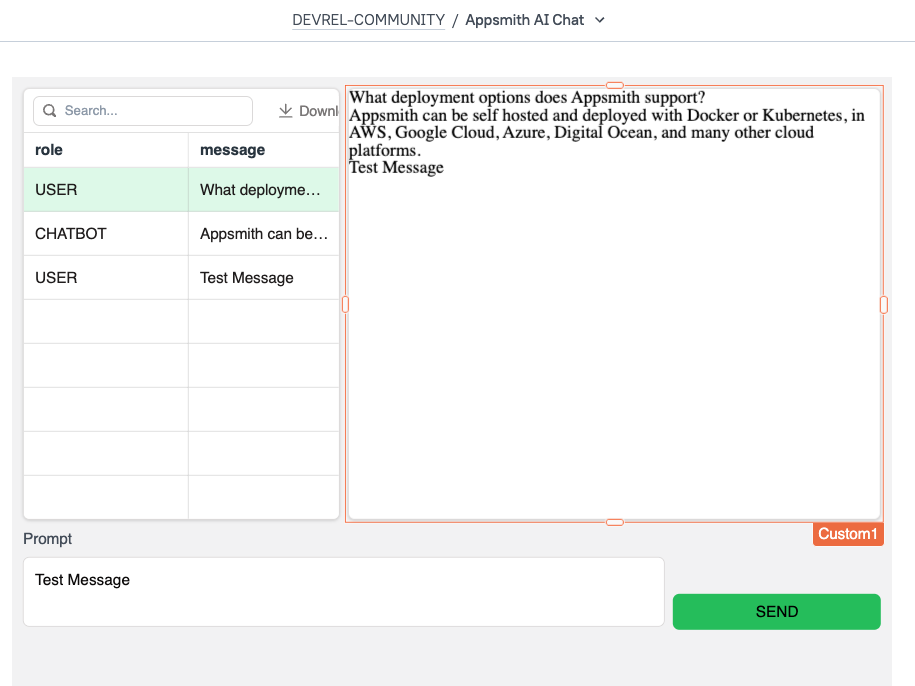Select the CHATBOT row in the table
This screenshot has width=915, height=686.
point(105,233)
